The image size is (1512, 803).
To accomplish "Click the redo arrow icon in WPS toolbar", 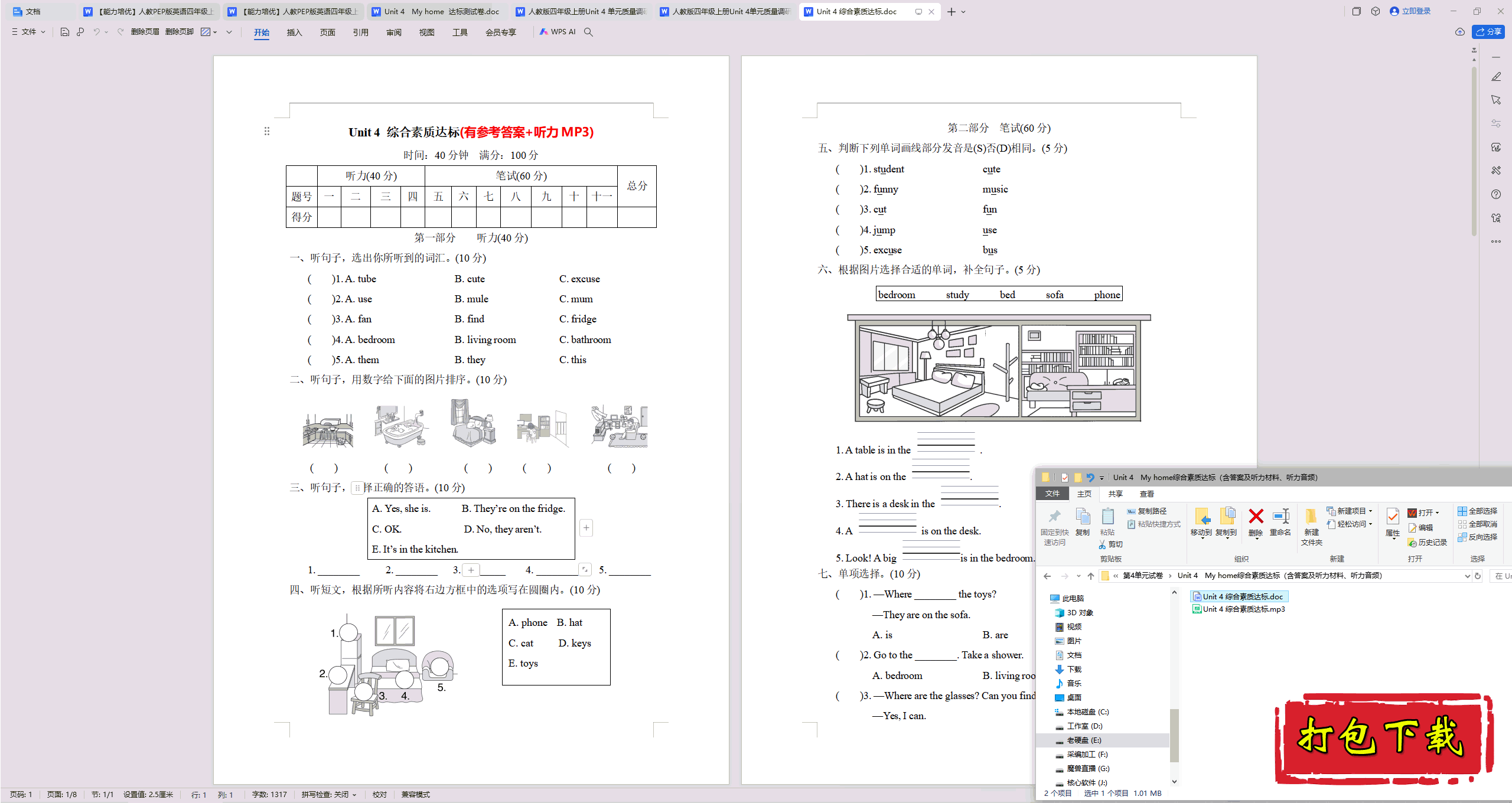I will coord(120,32).
